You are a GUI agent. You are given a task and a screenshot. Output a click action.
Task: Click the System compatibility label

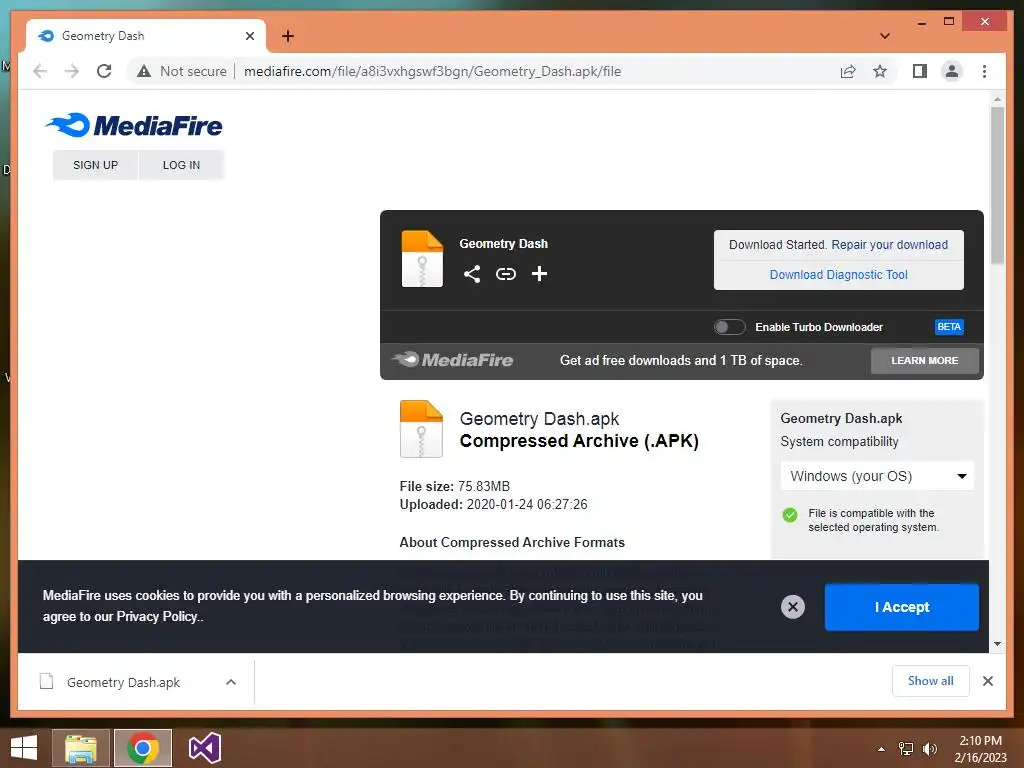pos(839,442)
